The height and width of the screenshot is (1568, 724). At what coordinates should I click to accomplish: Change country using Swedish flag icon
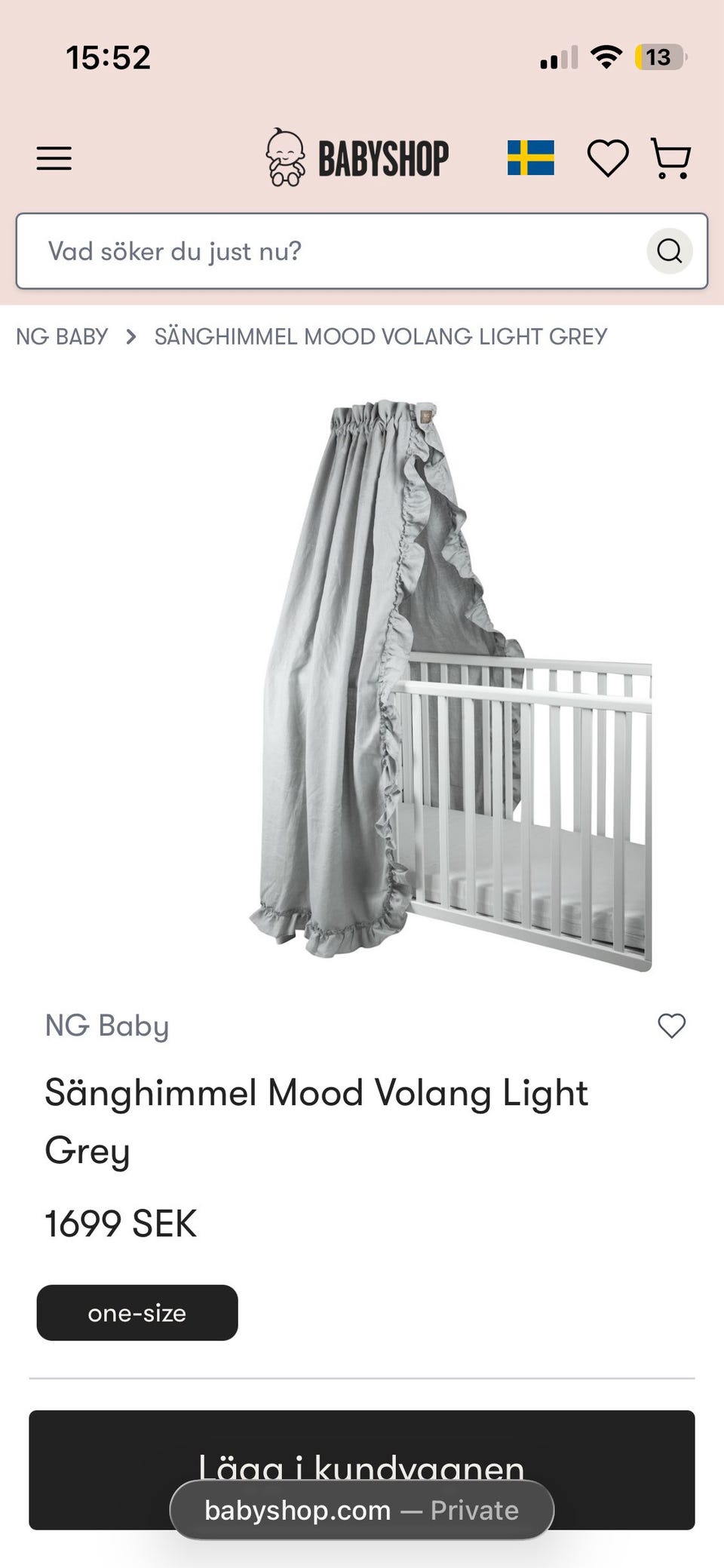531,158
